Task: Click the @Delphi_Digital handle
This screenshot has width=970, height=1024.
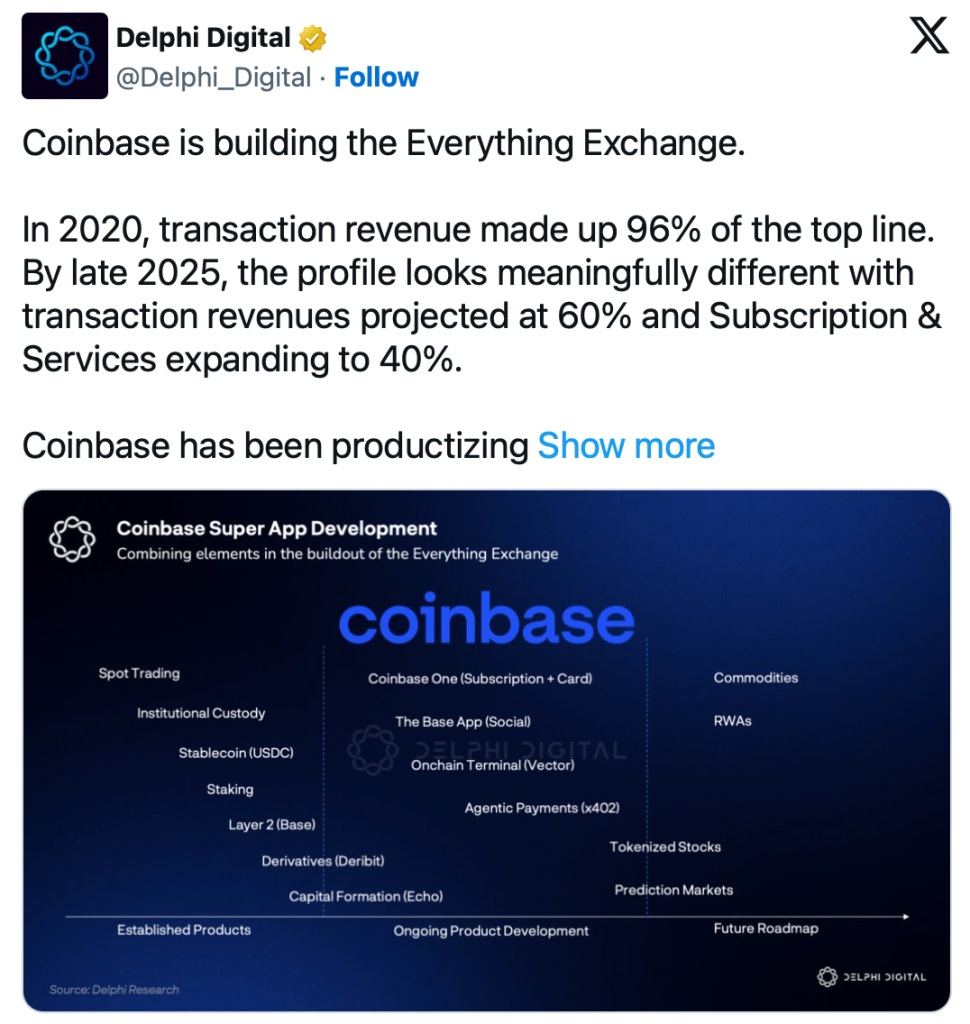Action: [214, 77]
